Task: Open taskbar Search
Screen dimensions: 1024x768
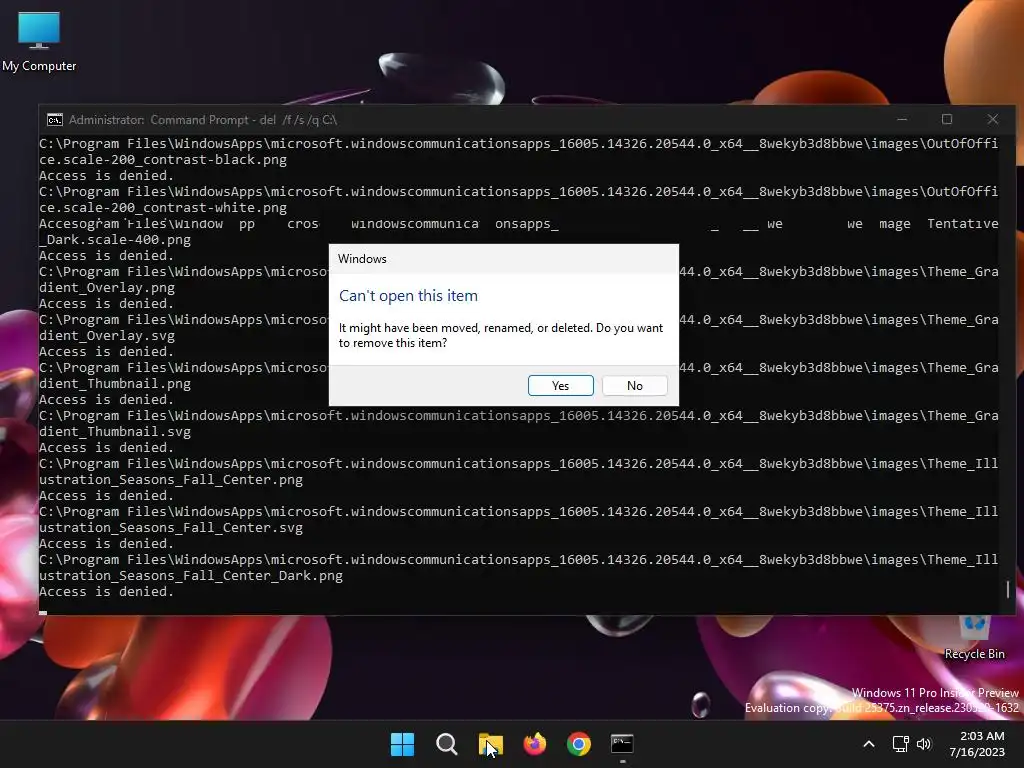Action: [447, 744]
